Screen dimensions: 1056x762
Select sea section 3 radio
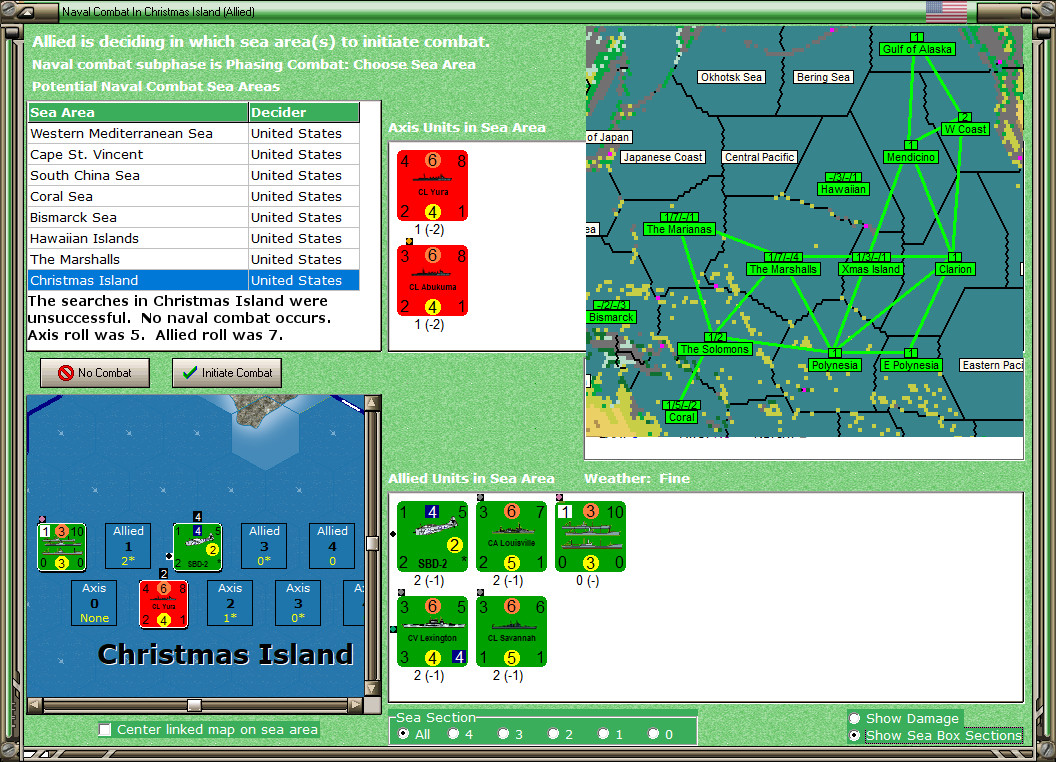pyautogui.click(x=503, y=734)
